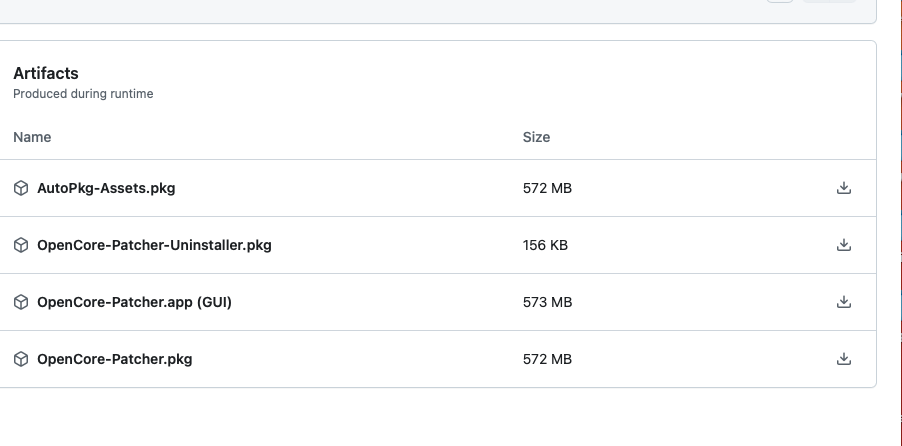Click the Size column header
Screen dimensions: 902x446
point(536,137)
